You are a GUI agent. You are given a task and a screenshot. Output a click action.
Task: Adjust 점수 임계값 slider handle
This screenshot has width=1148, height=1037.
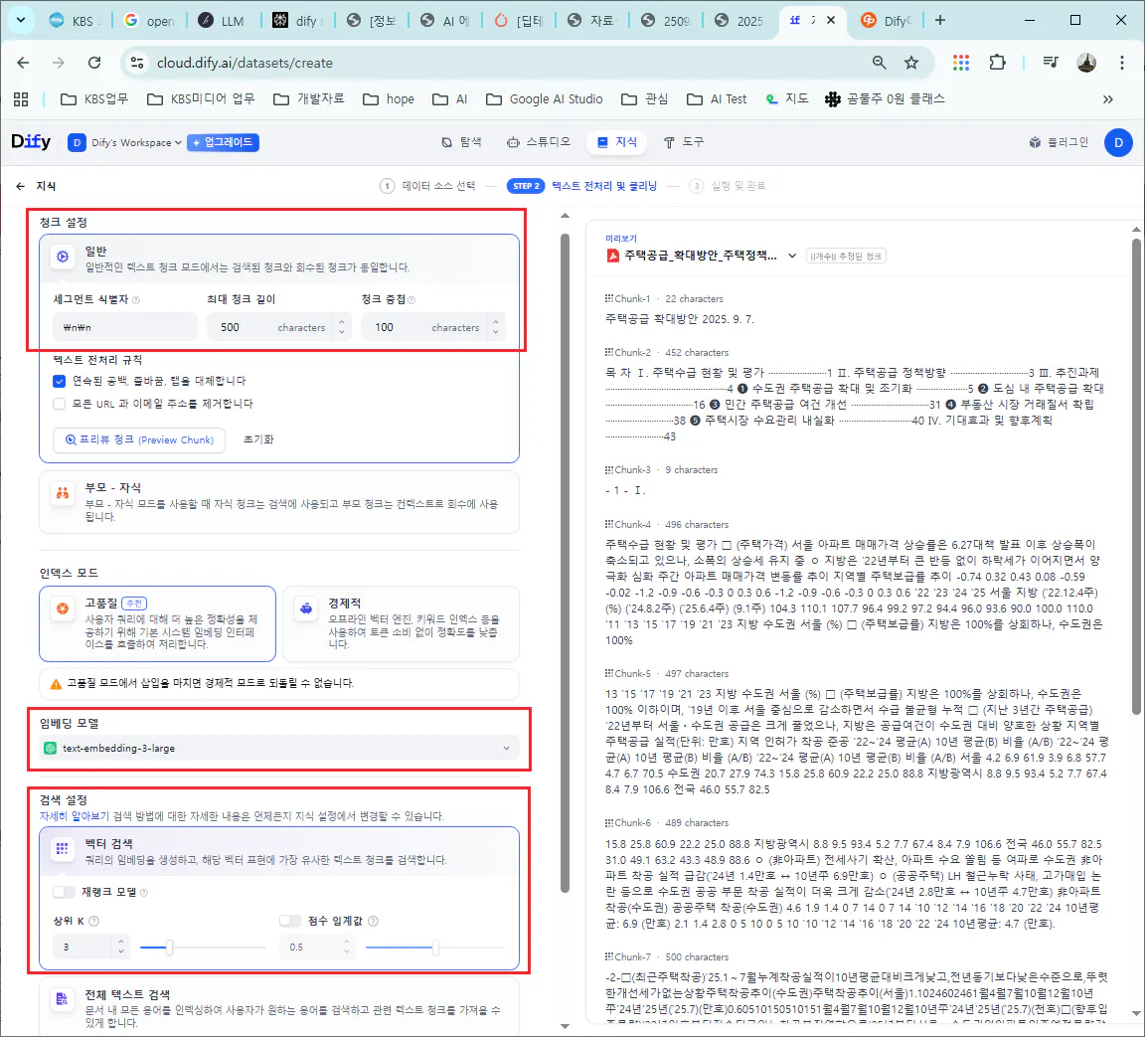435,948
